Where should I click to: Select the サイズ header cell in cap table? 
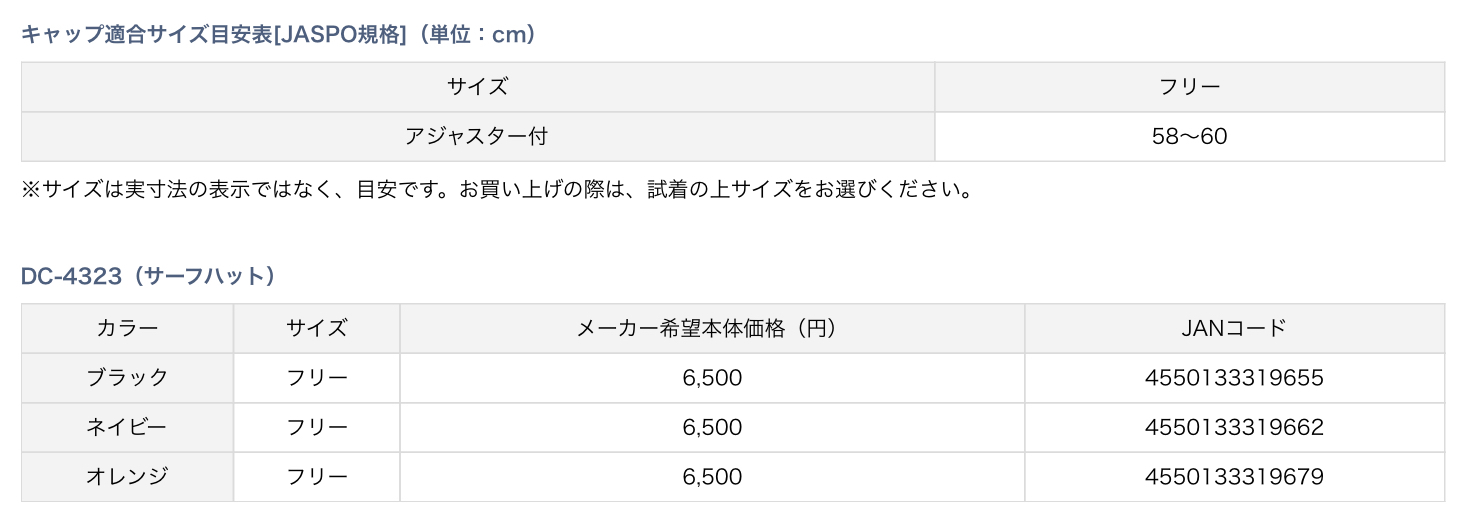point(477,87)
